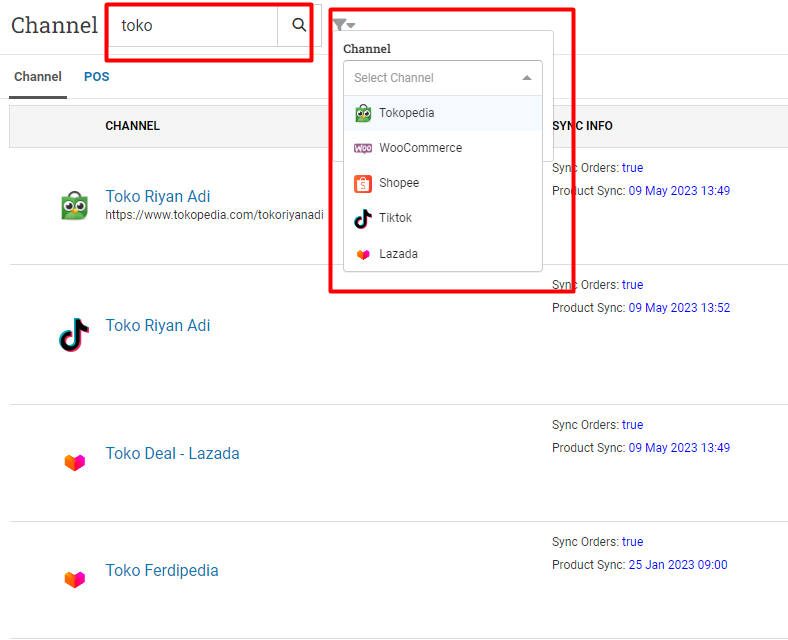Click the Tiktok icon in the dropdown list
Screen dimensions: 788x640
click(363, 219)
